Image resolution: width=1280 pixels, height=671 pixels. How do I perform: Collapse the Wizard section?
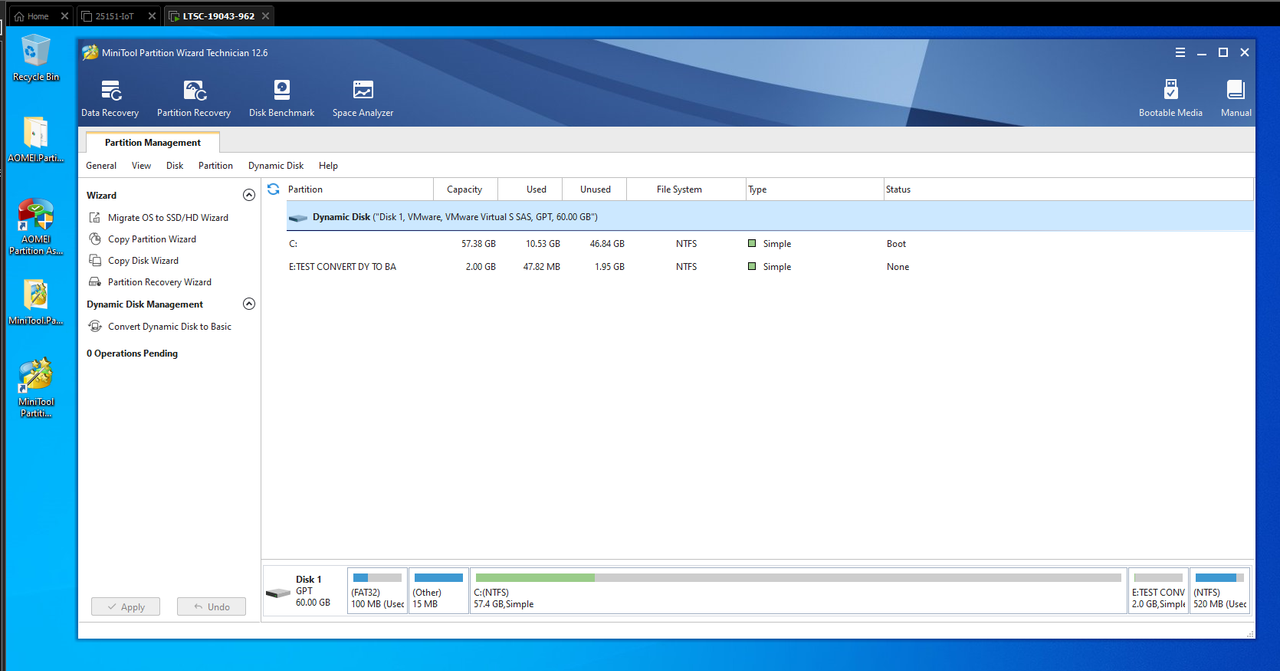[249, 196]
